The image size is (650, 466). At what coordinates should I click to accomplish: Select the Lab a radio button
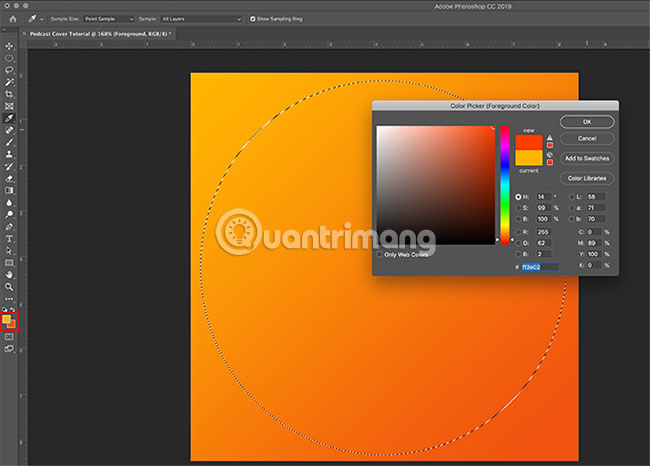pyautogui.click(x=572, y=208)
